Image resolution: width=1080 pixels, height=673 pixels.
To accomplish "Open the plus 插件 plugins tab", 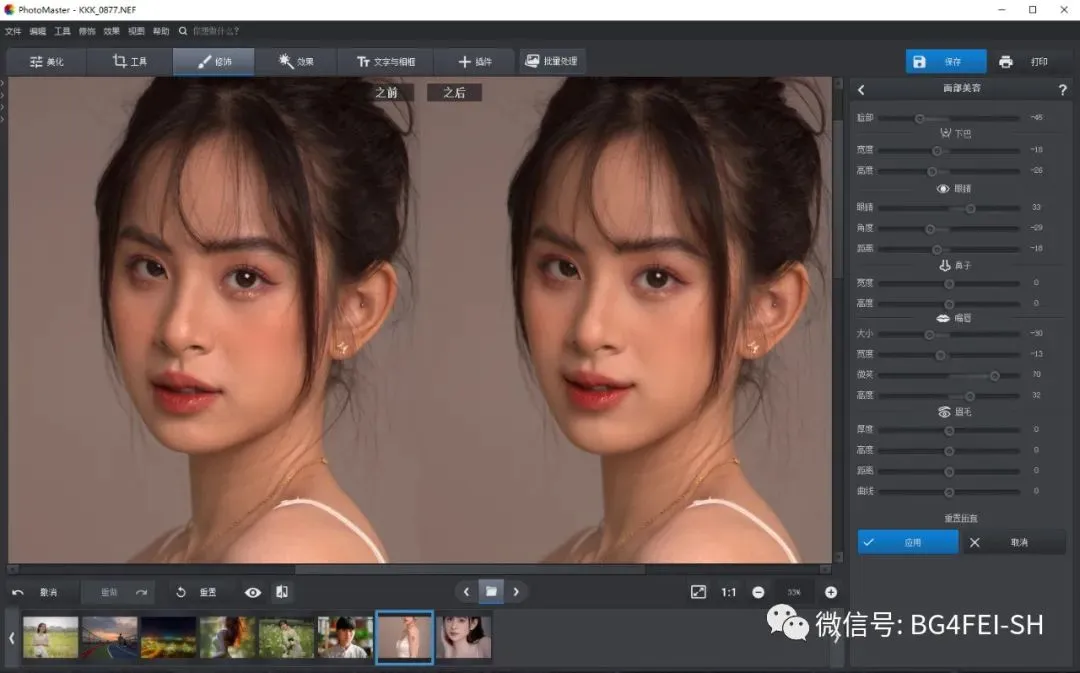I will (x=475, y=61).
